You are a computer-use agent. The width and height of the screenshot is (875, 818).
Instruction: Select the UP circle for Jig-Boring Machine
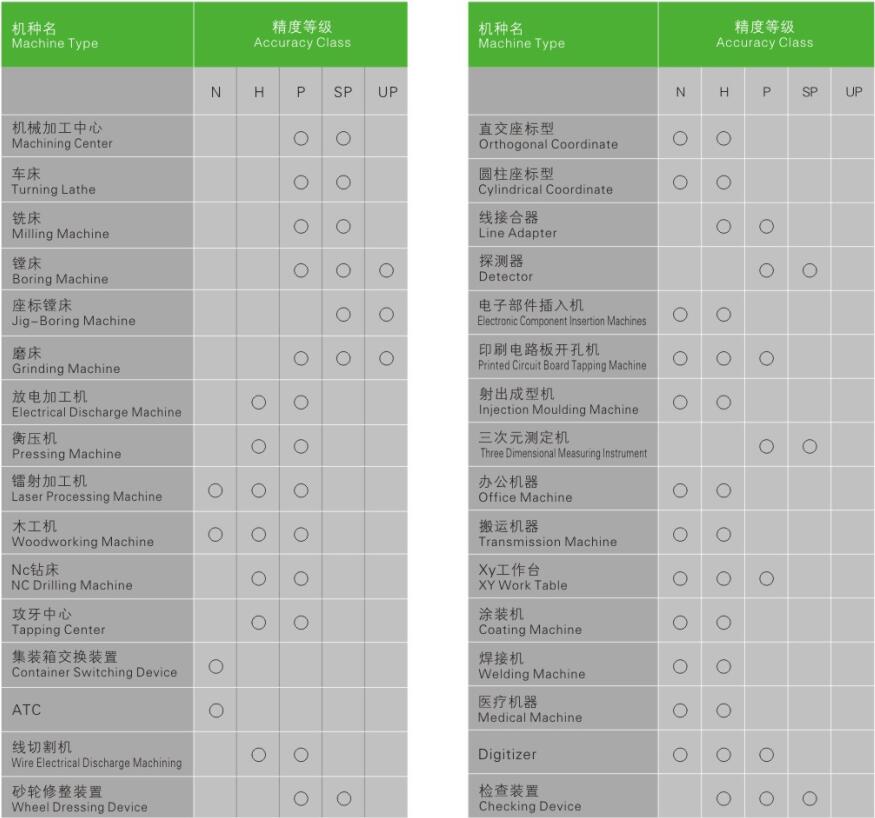(x=386, y=315)
